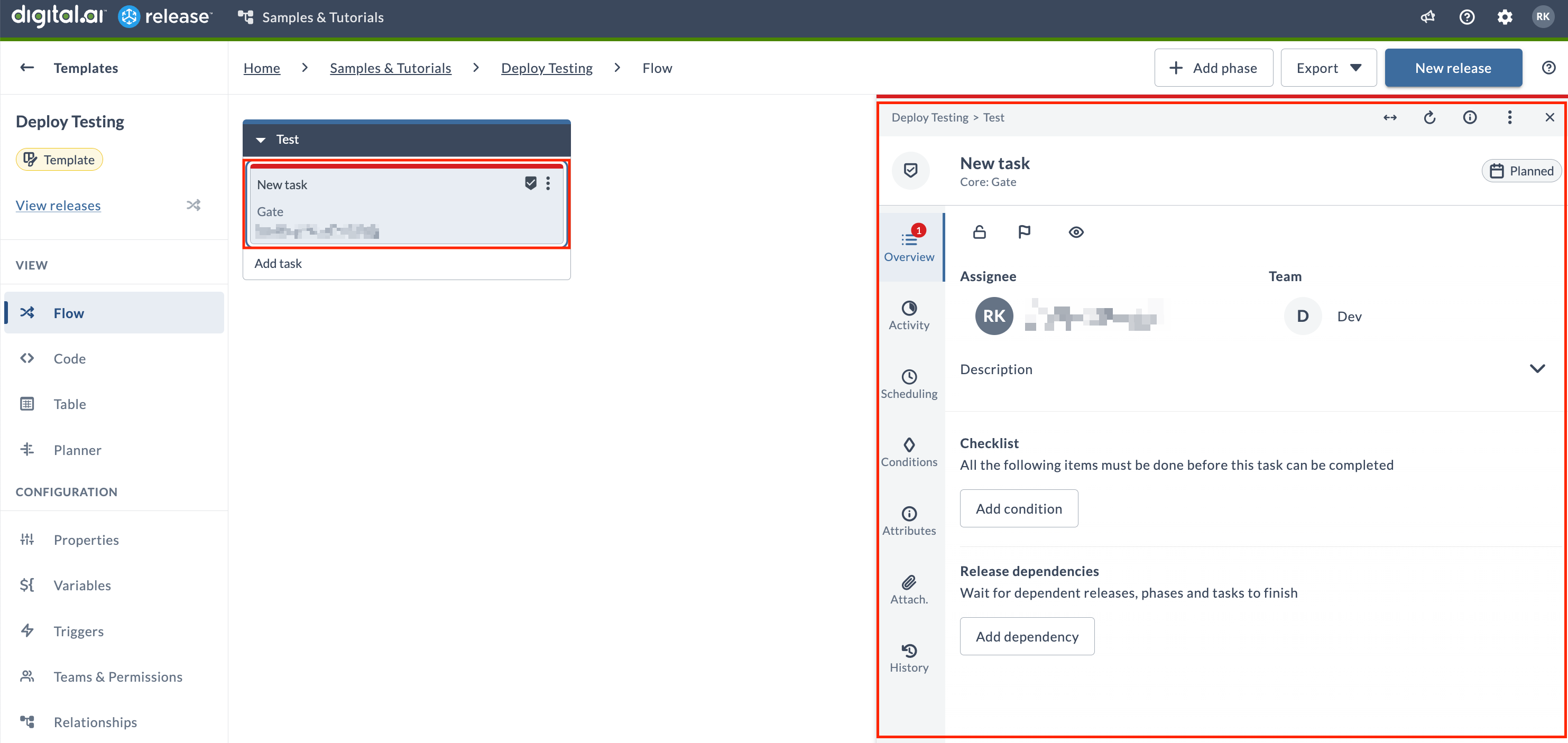
Task: Click the refresh icon in task panel
Action: click(1429, 117)
